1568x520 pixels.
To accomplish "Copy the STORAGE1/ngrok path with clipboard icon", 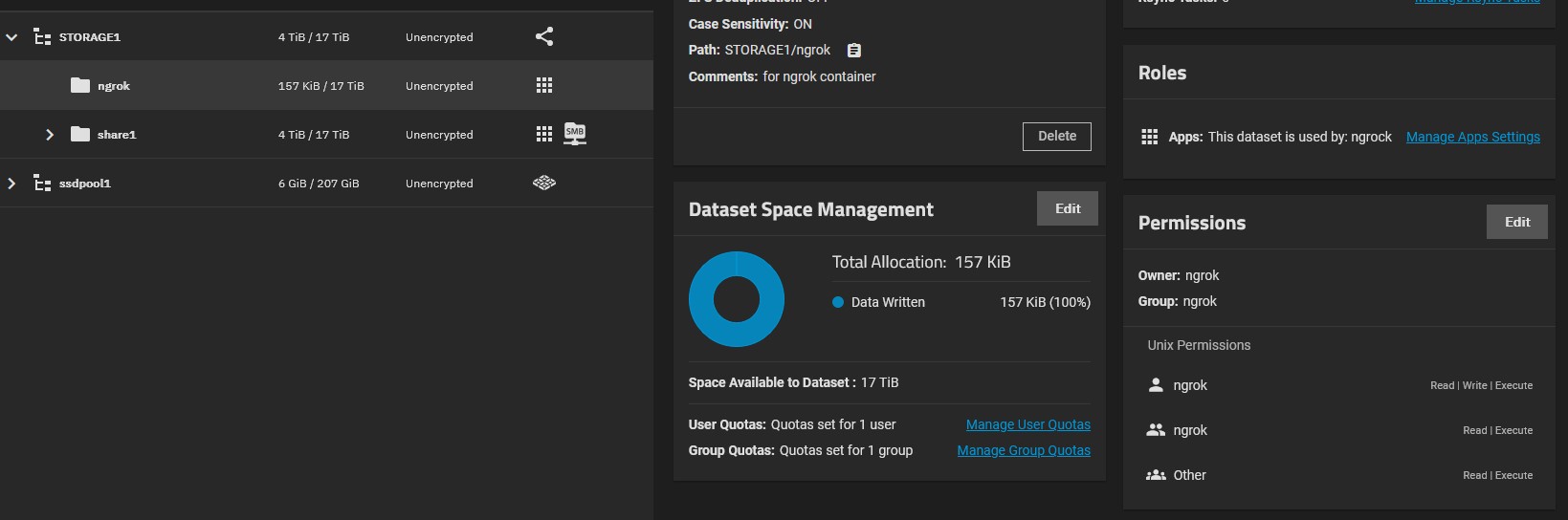I will [854, 51].
